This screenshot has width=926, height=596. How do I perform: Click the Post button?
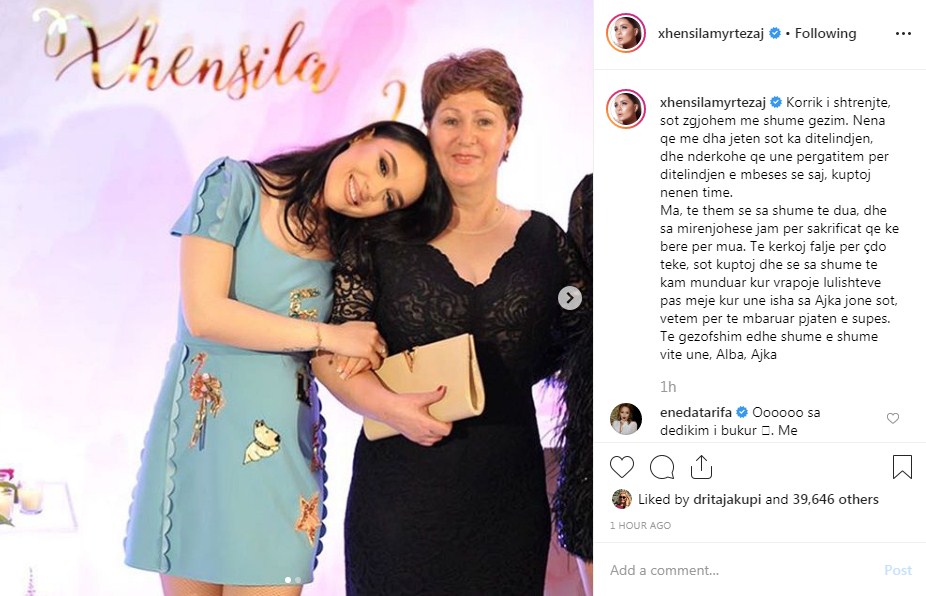pos(898,570)
